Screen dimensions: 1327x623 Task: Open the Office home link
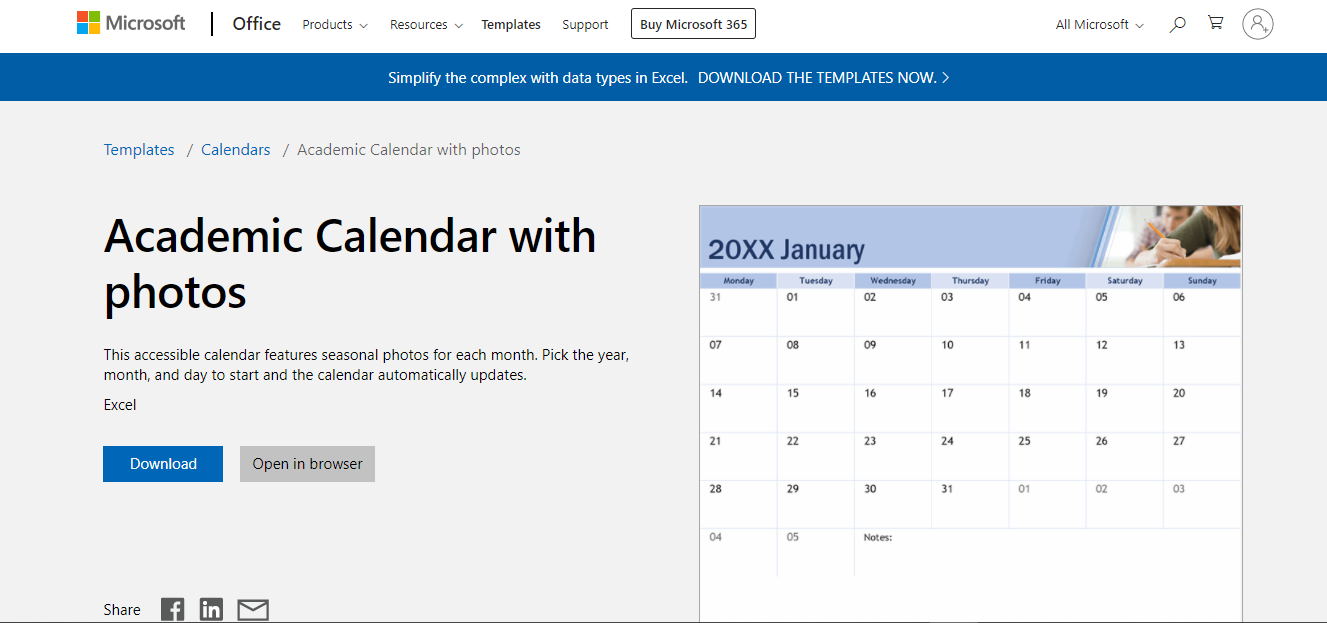[x=257, y=24]
